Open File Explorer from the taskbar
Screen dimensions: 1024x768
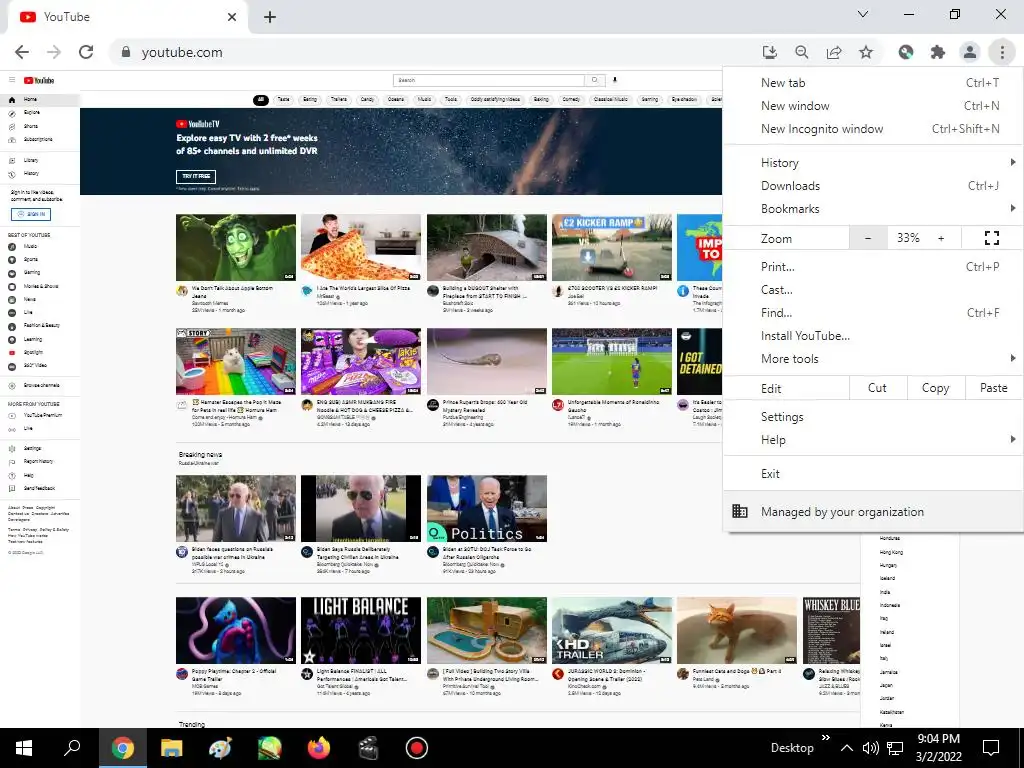(172, 748)
